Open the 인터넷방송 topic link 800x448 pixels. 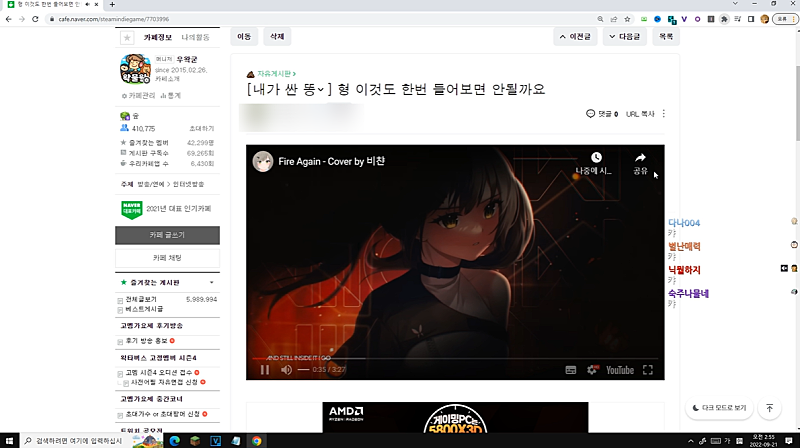(x=188, y=184)
